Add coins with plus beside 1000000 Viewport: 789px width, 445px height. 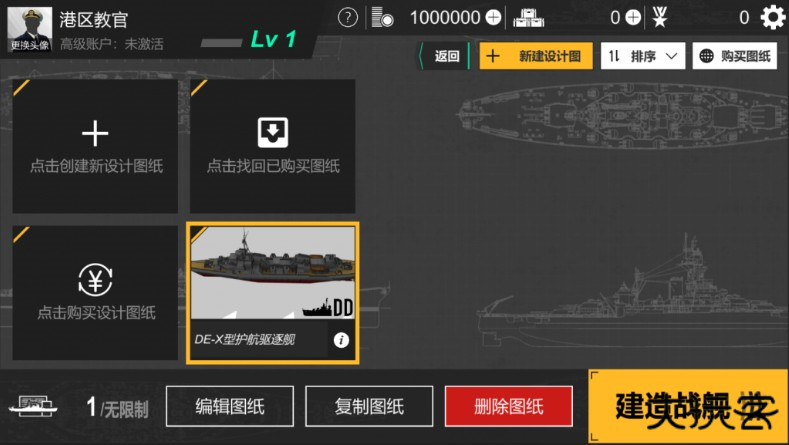point(493,18)
